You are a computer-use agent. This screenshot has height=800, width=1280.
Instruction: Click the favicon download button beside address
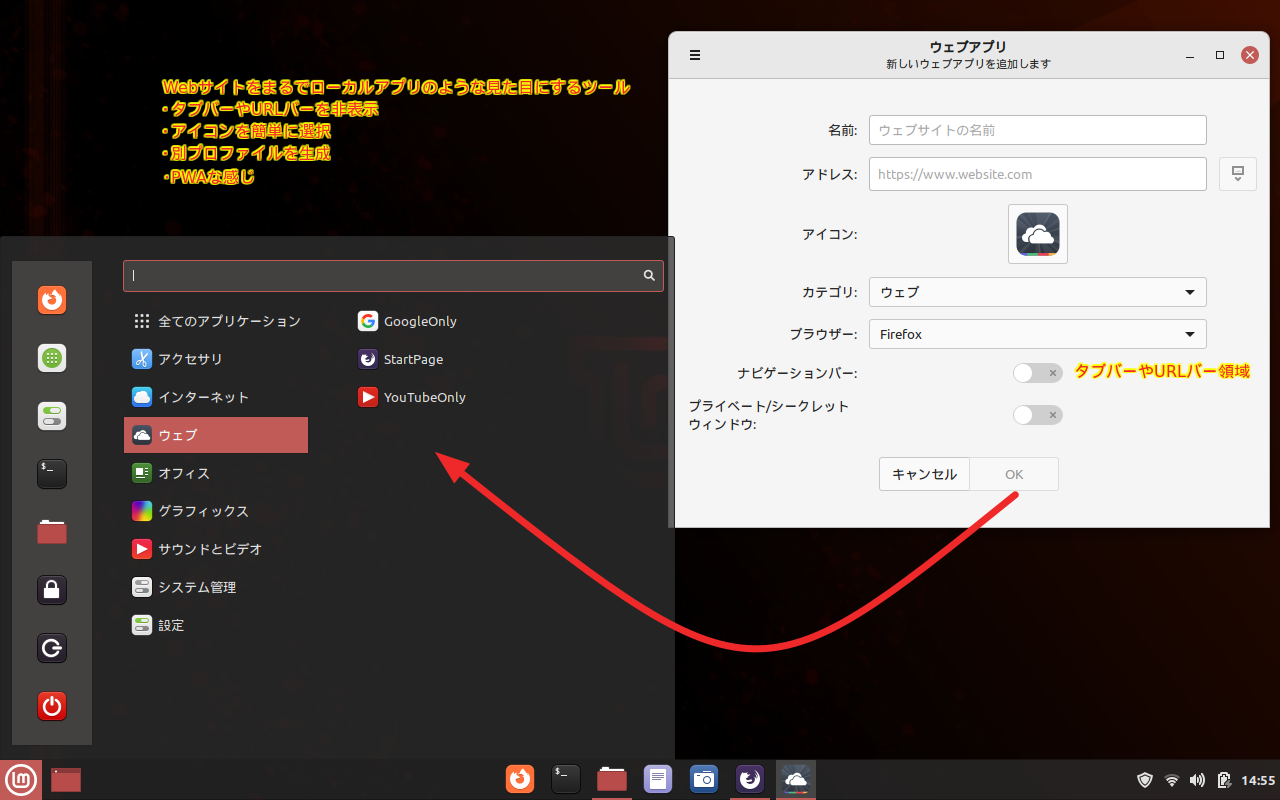click(1237, 174)
